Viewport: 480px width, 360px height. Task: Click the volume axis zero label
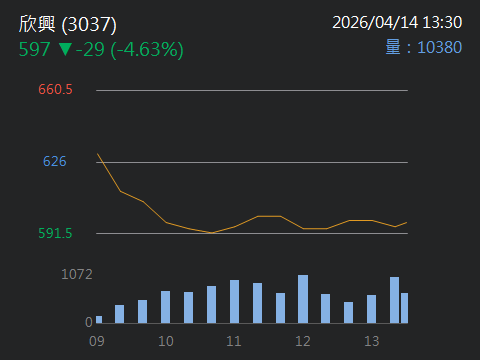(89, 322)
